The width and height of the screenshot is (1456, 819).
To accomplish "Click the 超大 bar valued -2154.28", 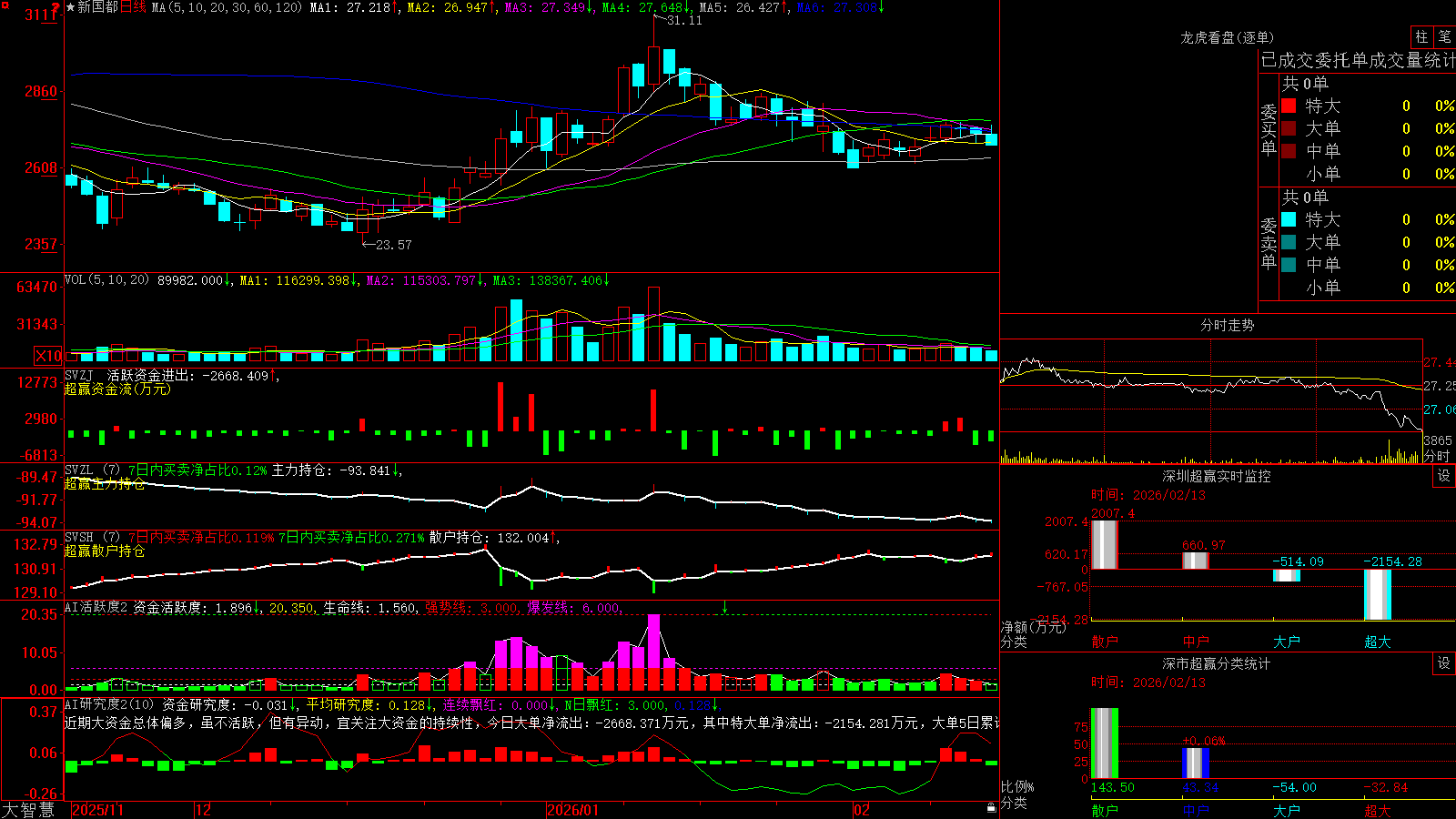I will tap(1377, 595).
